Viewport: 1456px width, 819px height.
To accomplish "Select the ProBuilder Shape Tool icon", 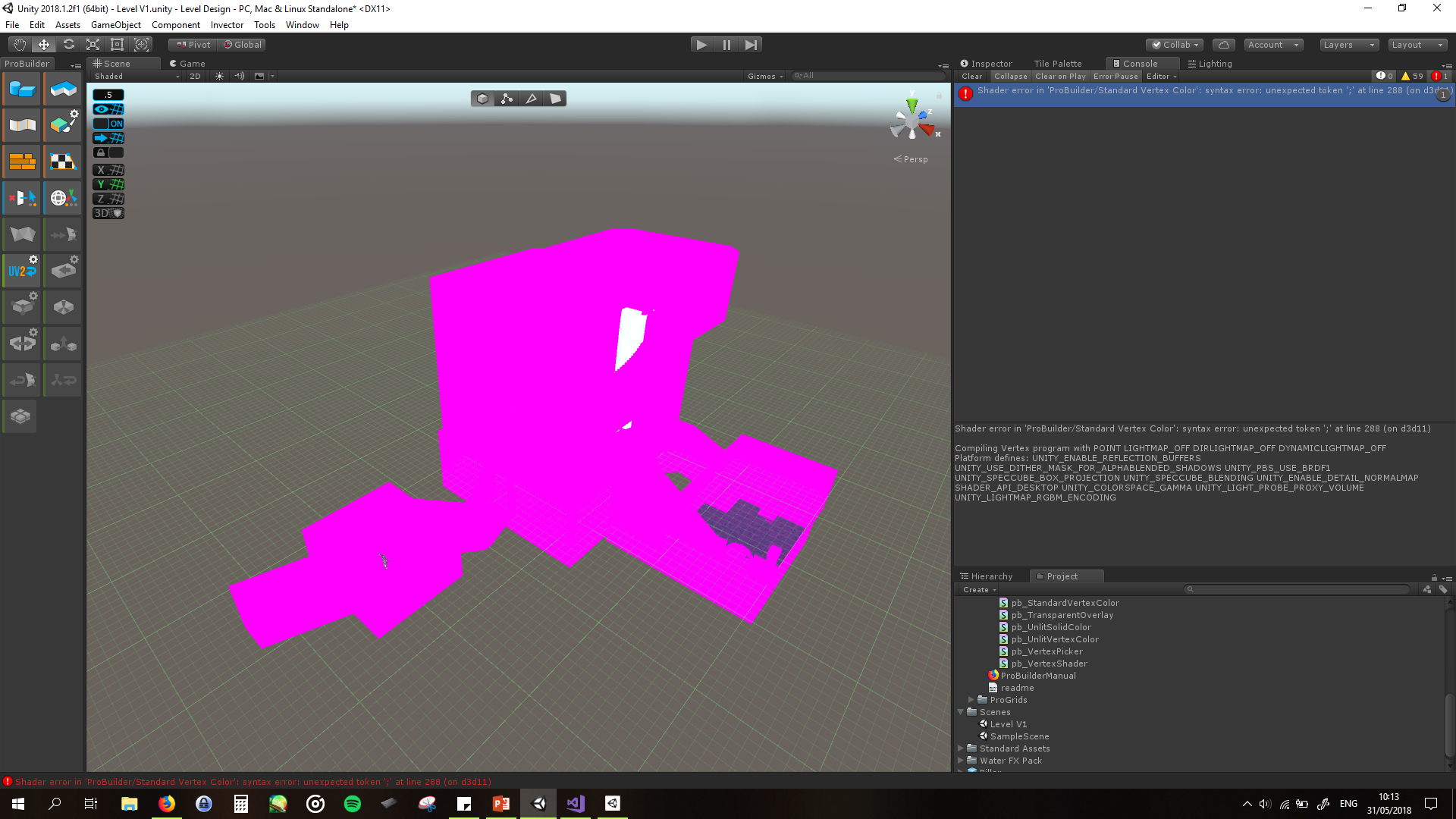I will tap(22, 89).
